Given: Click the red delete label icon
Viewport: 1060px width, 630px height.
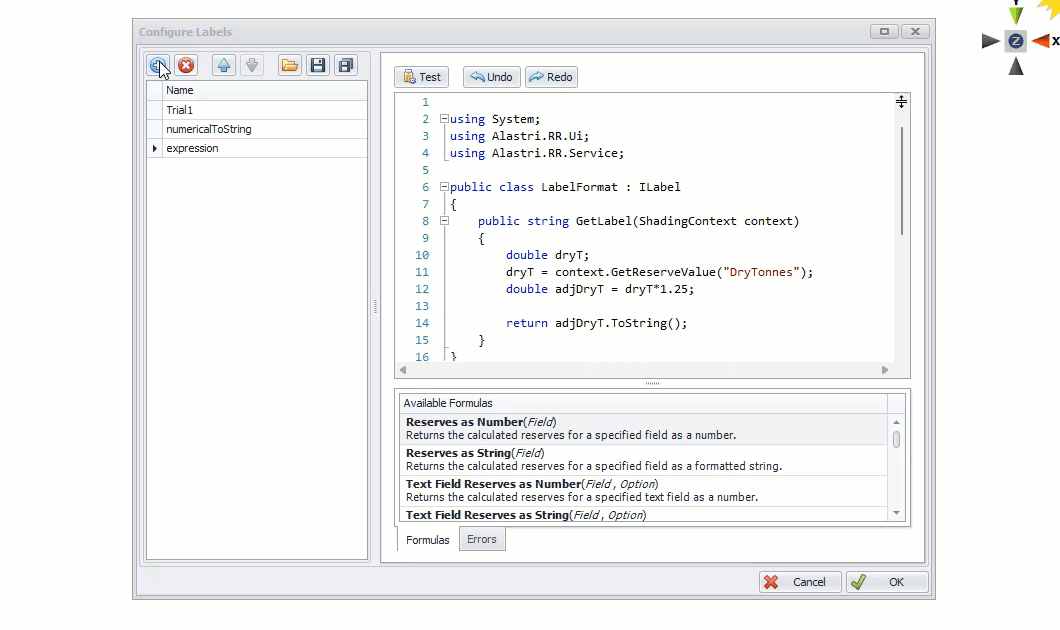Looking at the screenshot, I should 186,65.
